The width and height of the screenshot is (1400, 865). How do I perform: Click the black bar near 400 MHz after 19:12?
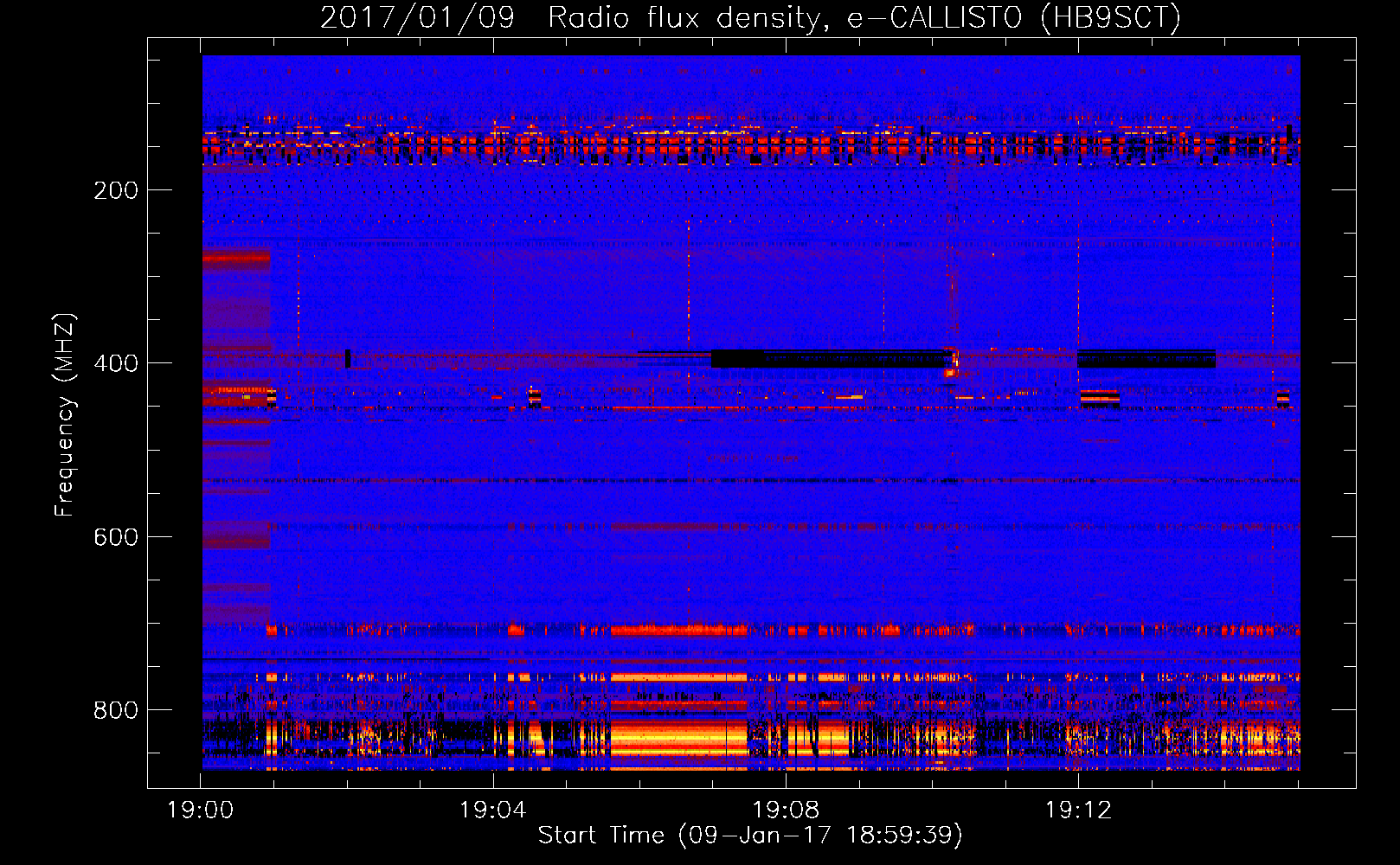click(1146, 358)
